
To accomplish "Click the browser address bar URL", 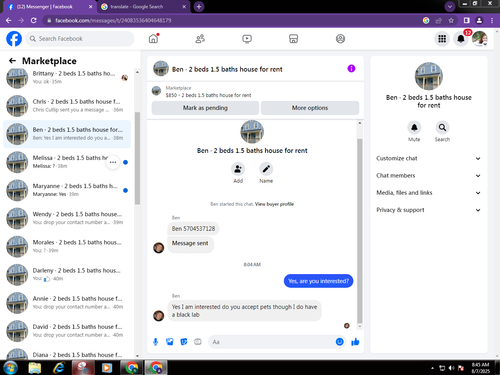I will pos(113,21).
